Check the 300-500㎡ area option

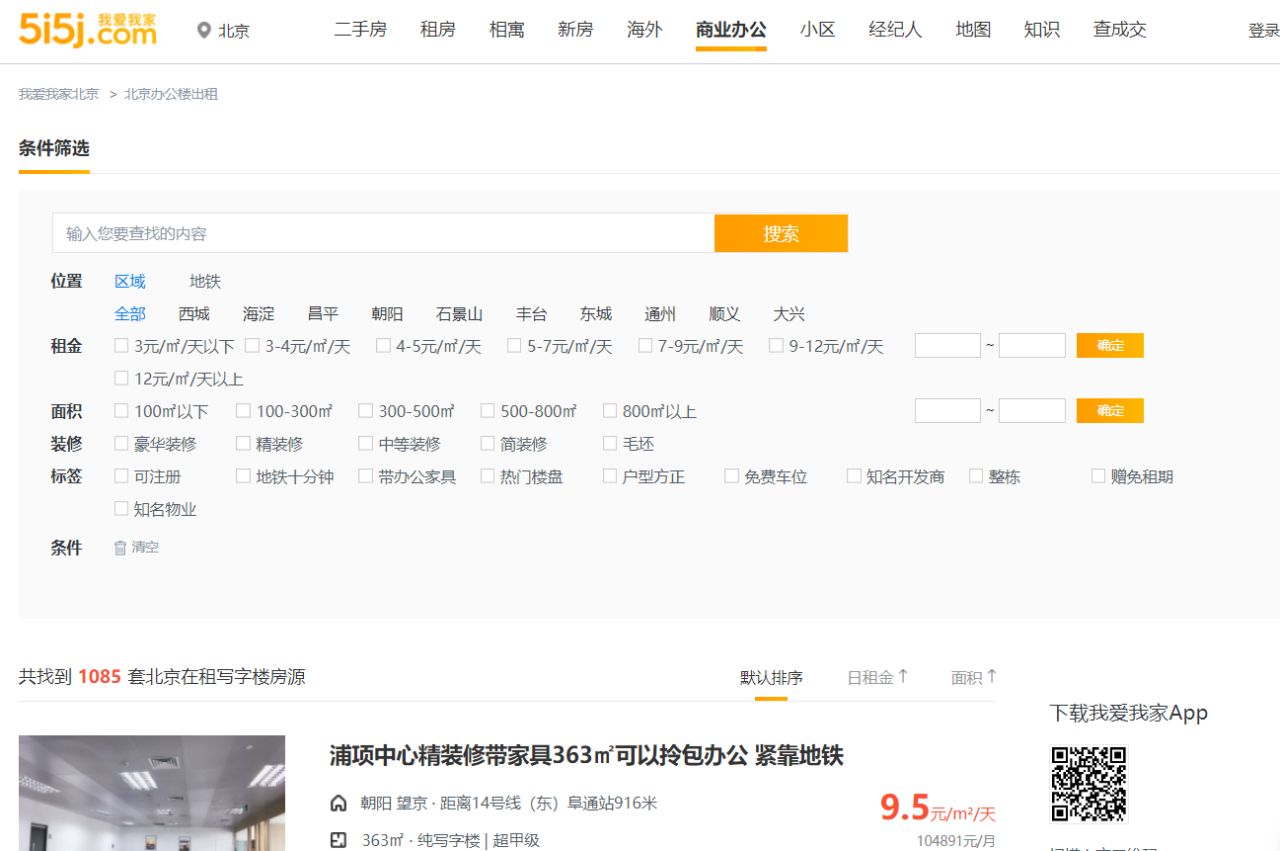(x=365, y=410)
